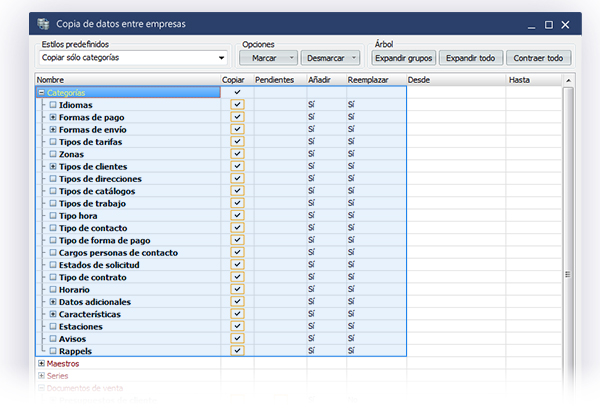Collapse the Categorías tree group
Viewport: 600px width, 411px height.
point(41,92)
